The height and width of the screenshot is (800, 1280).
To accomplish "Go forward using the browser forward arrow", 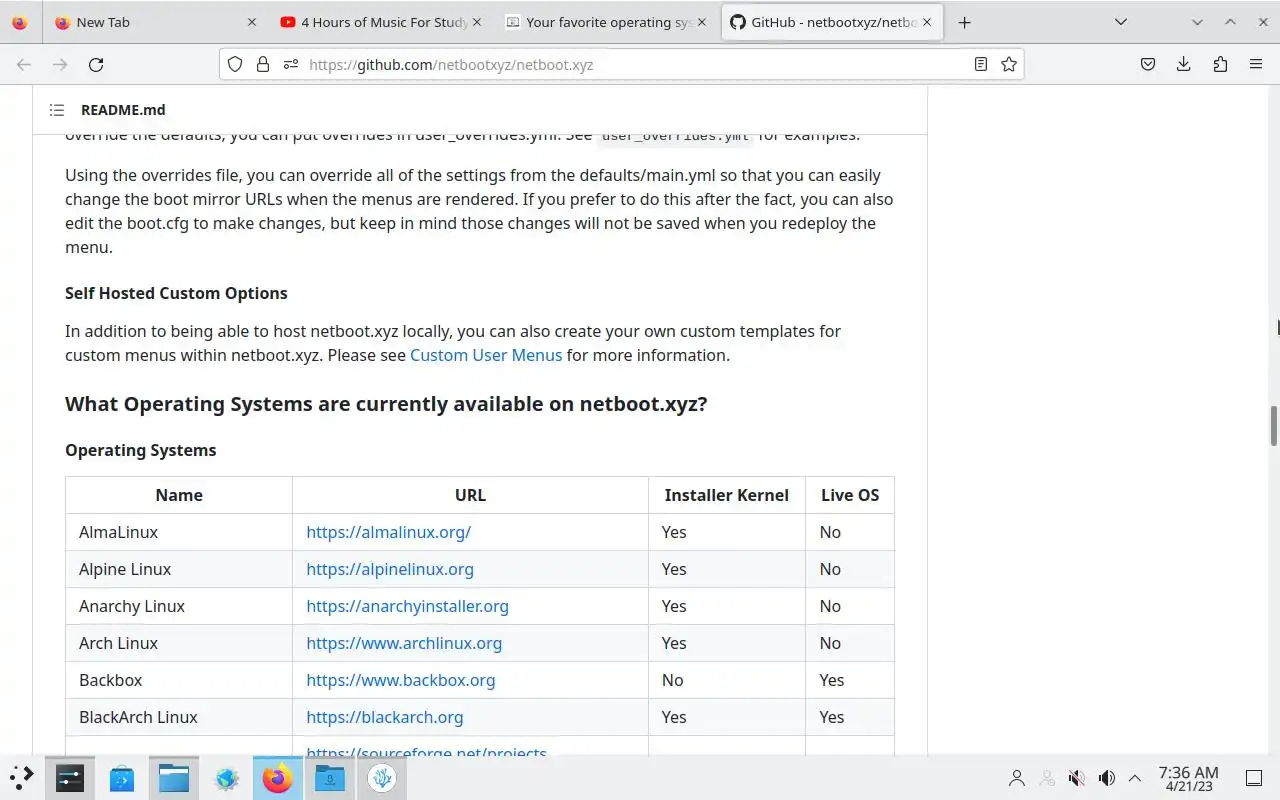I will [60, 64].
